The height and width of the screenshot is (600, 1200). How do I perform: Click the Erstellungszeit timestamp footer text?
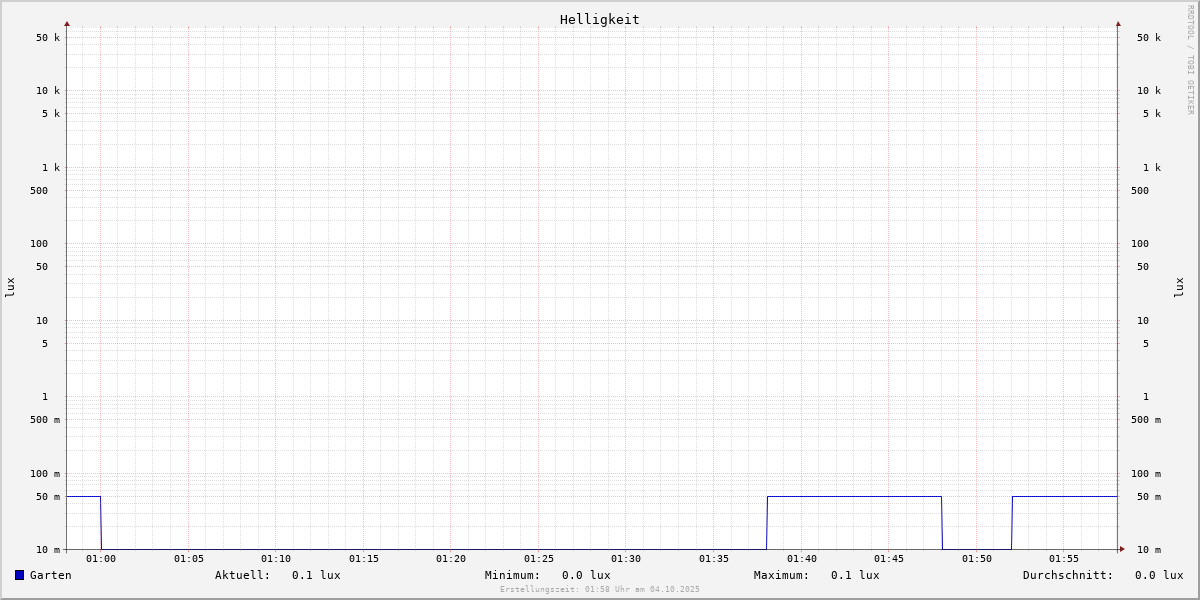pyautogui.click(x=600, y=590)
